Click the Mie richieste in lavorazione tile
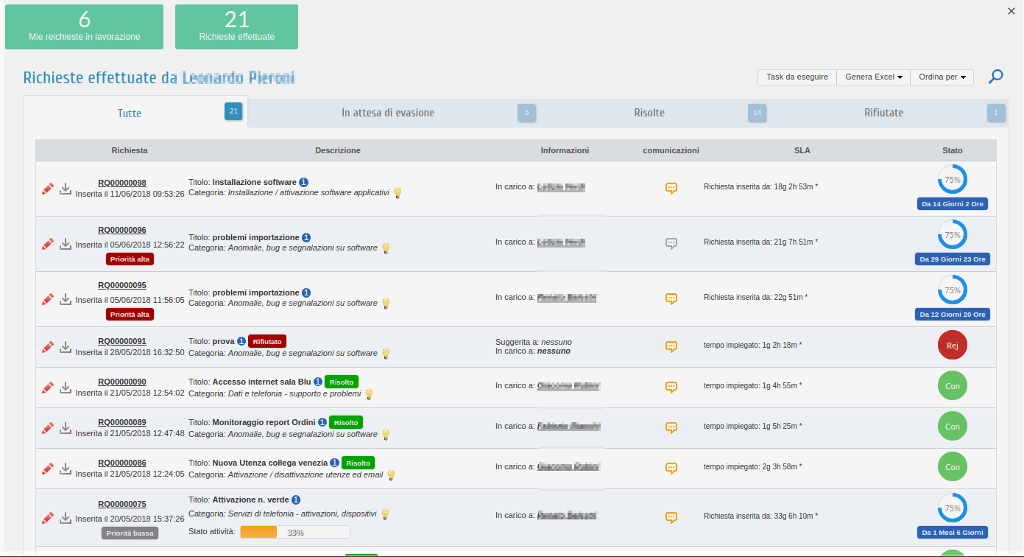Image resolution: width=1024 pixels, height=557 pixels. click(84, 27)
